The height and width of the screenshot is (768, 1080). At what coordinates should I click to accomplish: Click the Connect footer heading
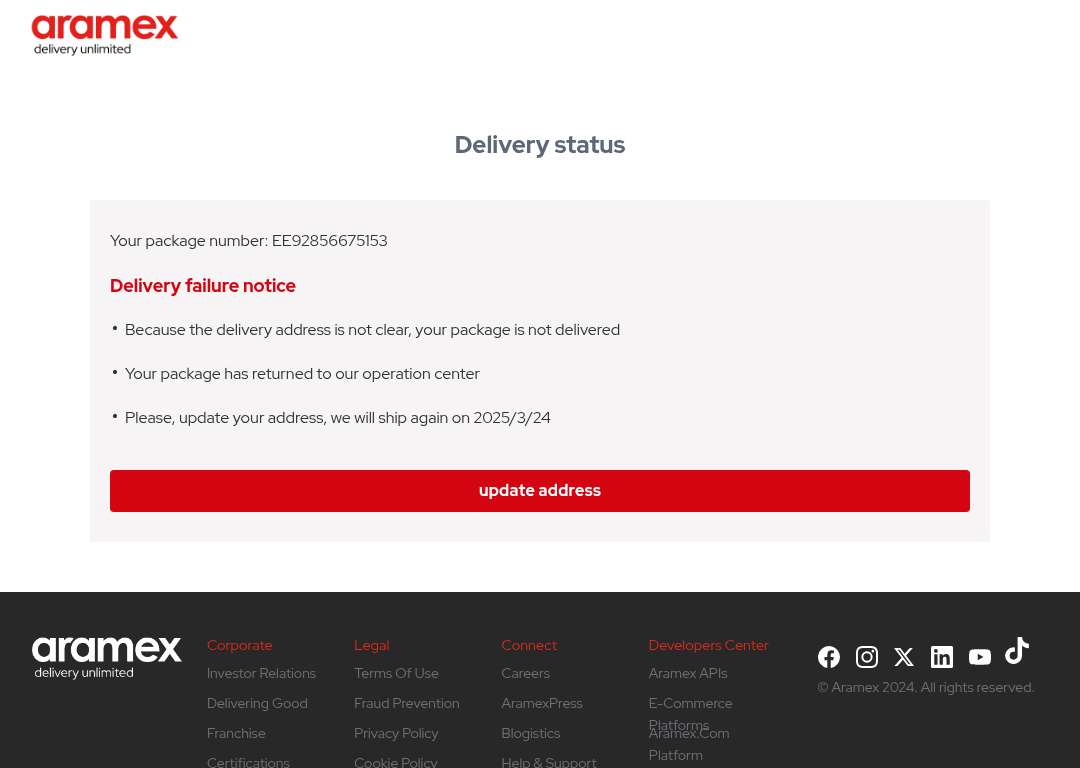pyautogui.click(x=529, y=645)
